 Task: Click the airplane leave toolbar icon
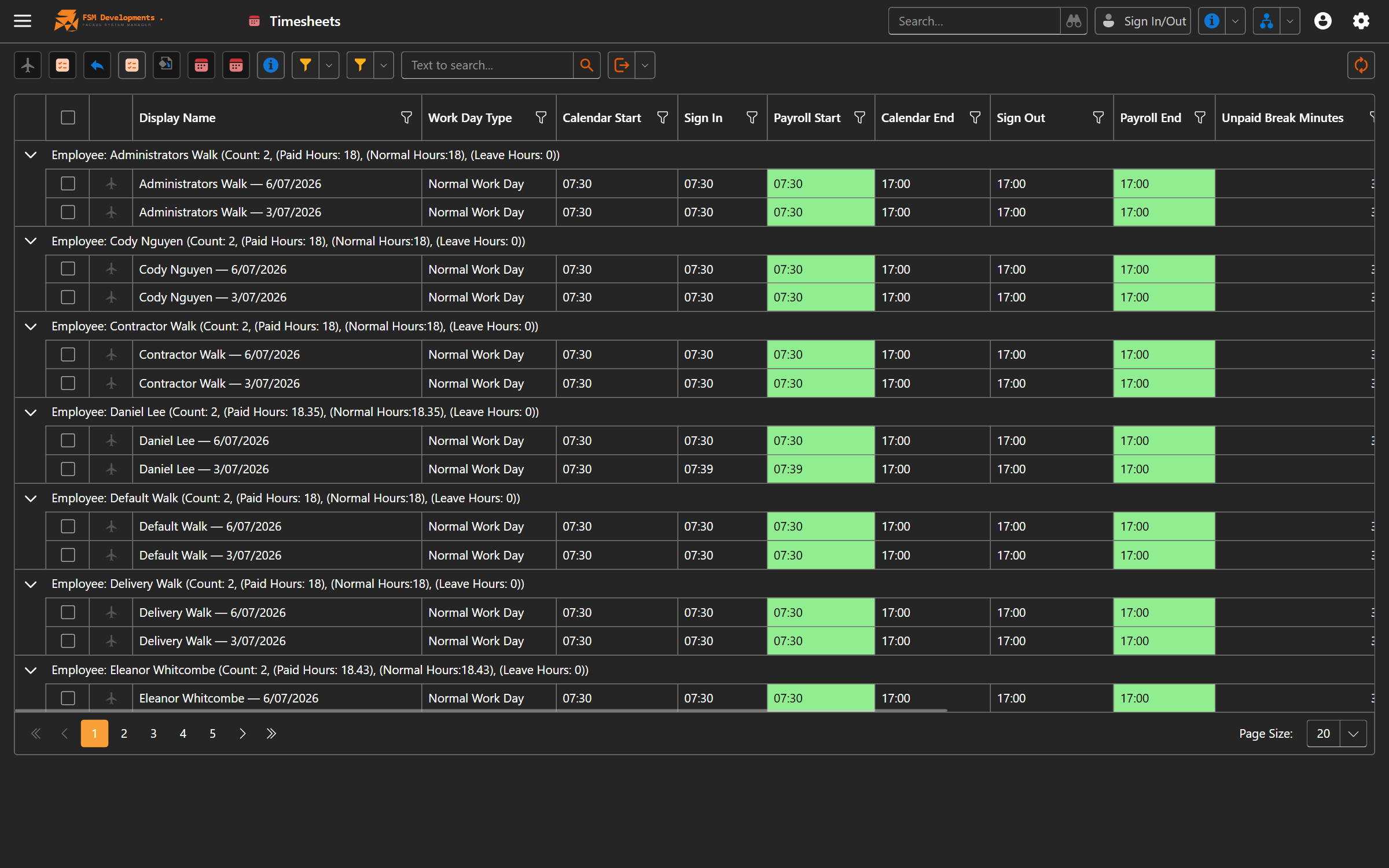[28, 65]
